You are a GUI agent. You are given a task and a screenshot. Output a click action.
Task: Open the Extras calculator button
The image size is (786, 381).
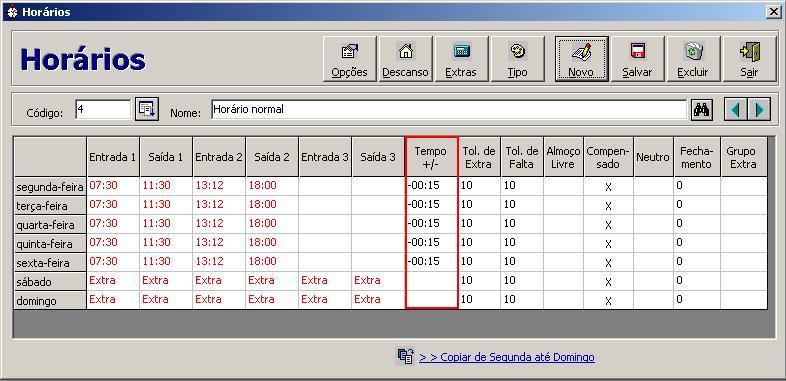461,59
